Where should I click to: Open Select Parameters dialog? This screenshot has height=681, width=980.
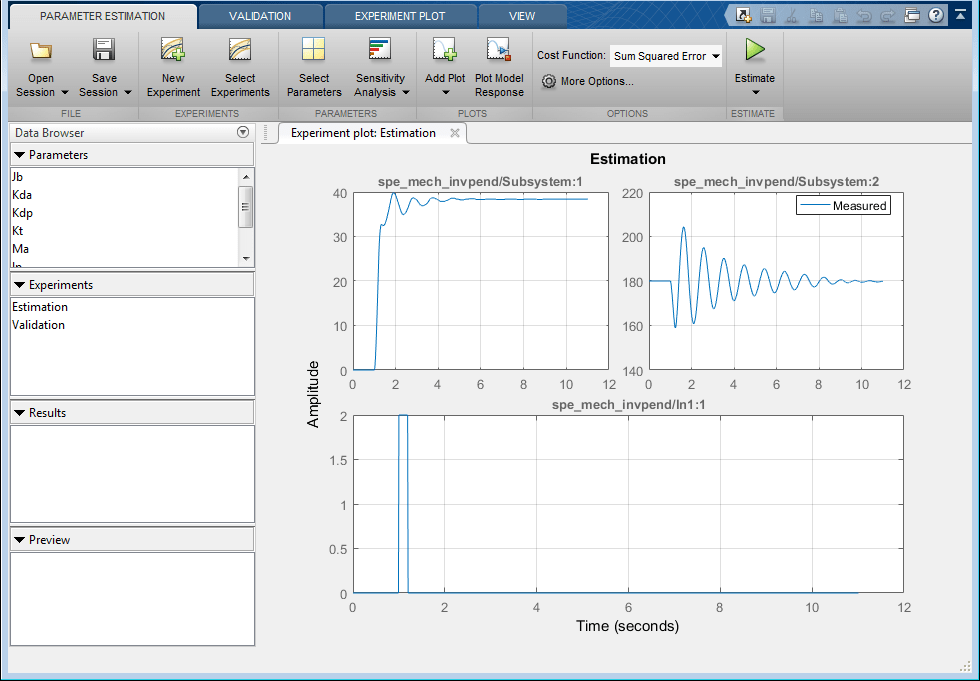314,67
